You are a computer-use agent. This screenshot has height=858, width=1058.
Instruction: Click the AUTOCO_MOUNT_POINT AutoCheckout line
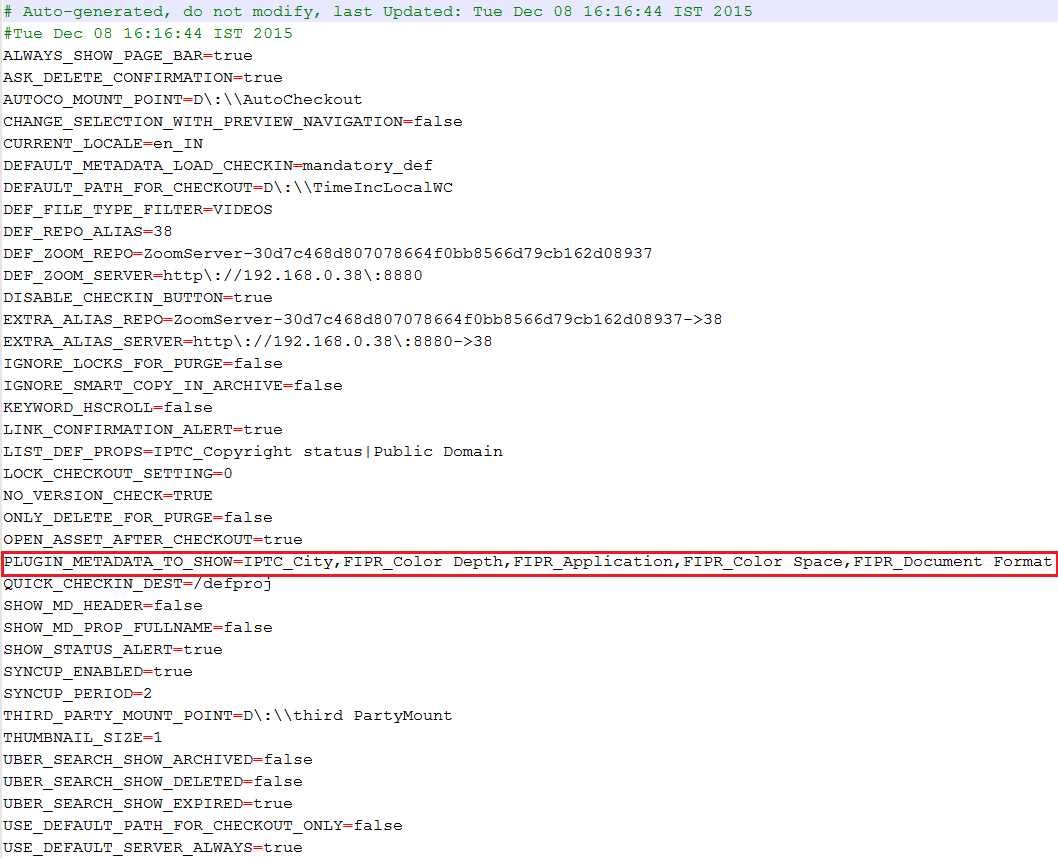click(x=182, y=99)
